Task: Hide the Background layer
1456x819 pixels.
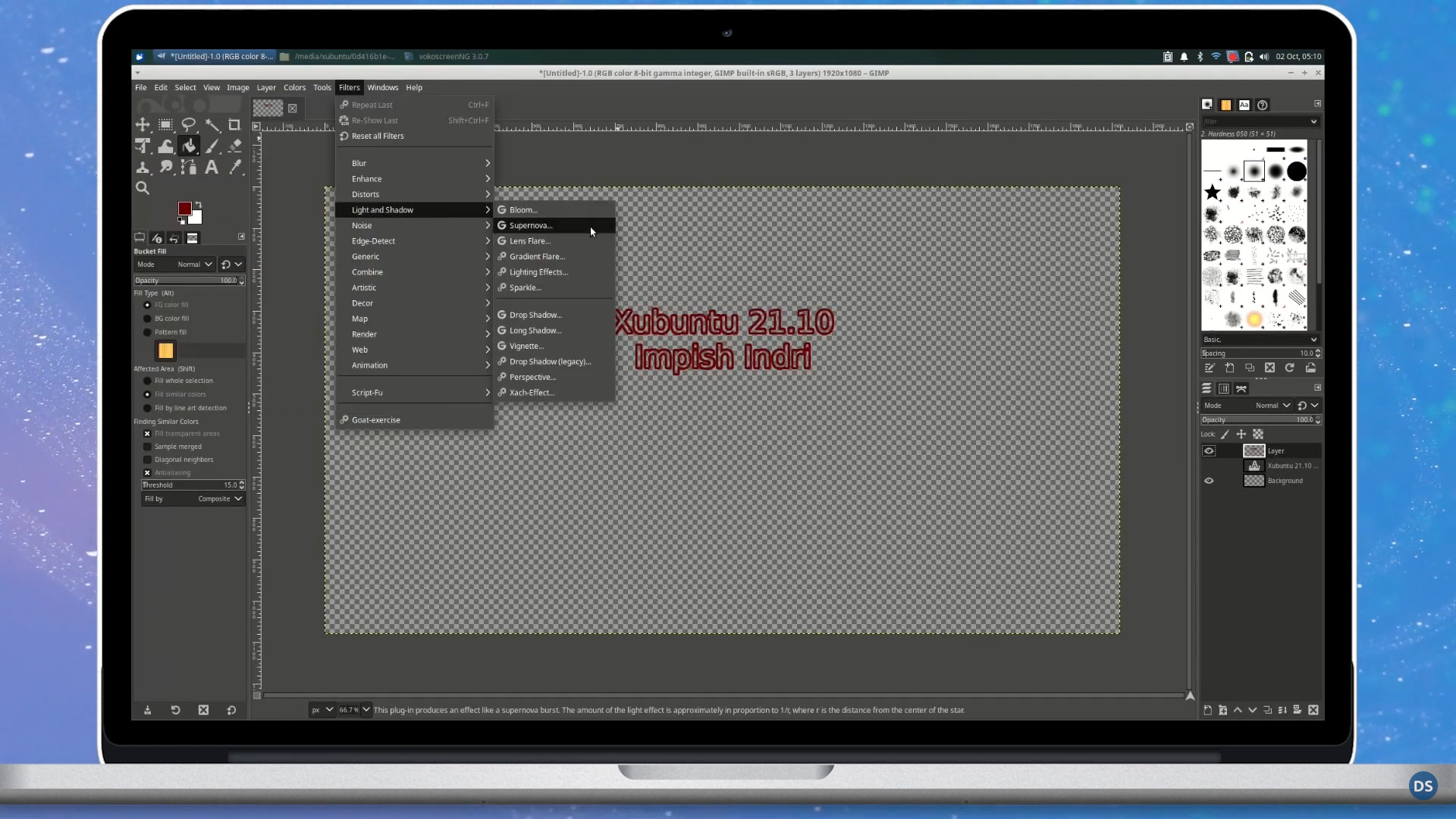Action: point(1209,481)
